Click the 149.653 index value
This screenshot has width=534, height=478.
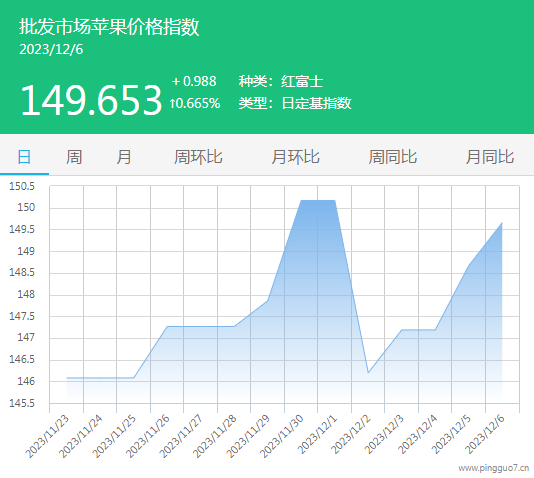(x=91, y=100)
